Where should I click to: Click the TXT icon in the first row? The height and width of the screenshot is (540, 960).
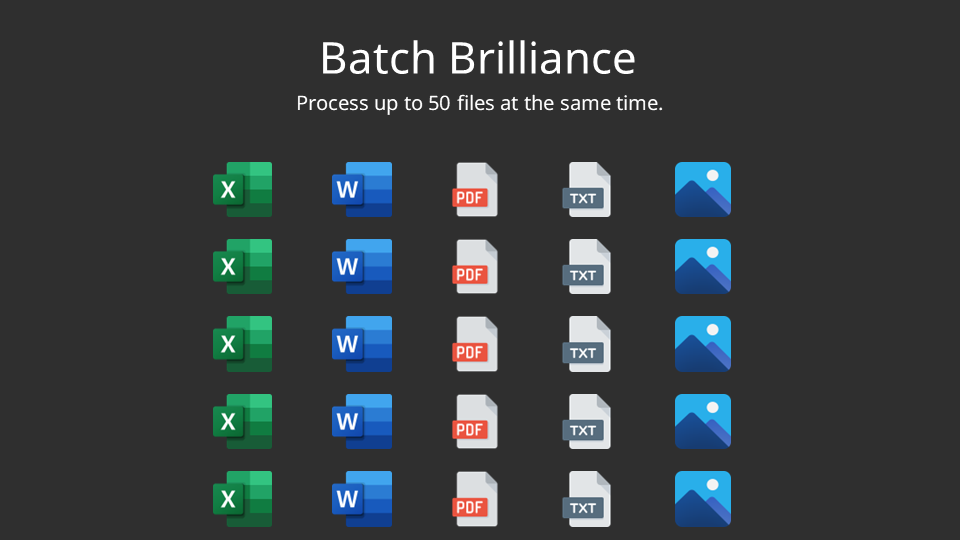pos(587,189)
